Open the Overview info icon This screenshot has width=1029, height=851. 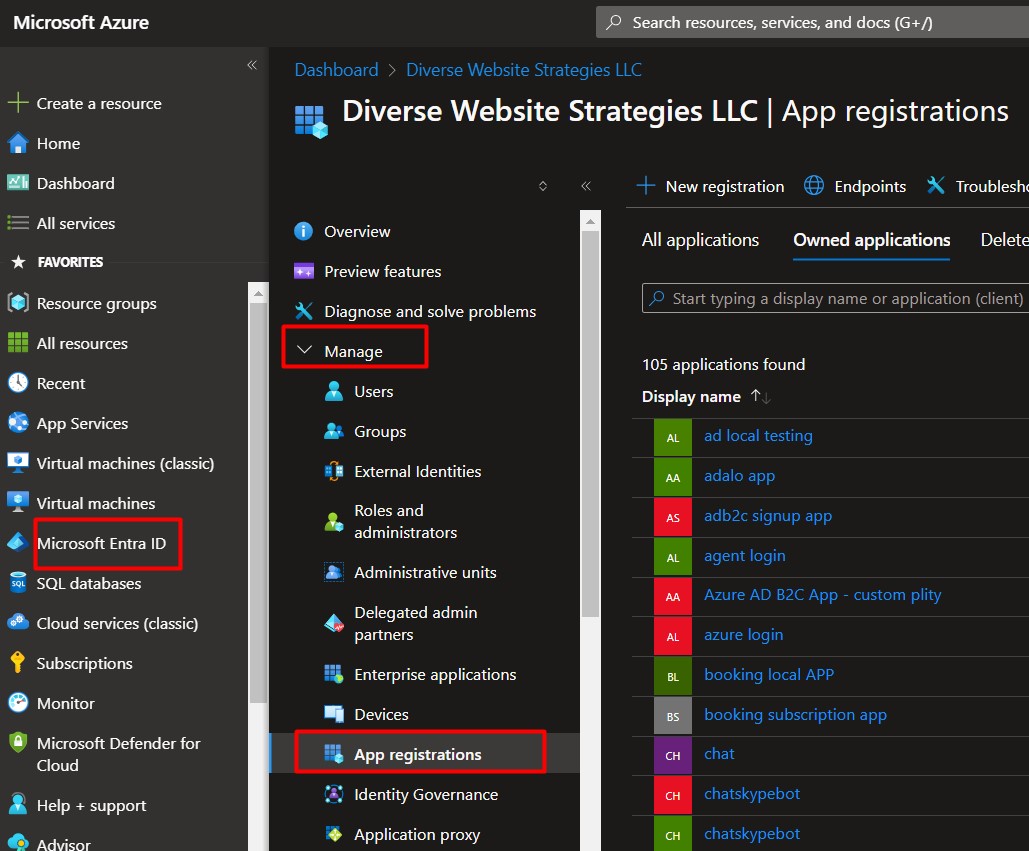303,231
